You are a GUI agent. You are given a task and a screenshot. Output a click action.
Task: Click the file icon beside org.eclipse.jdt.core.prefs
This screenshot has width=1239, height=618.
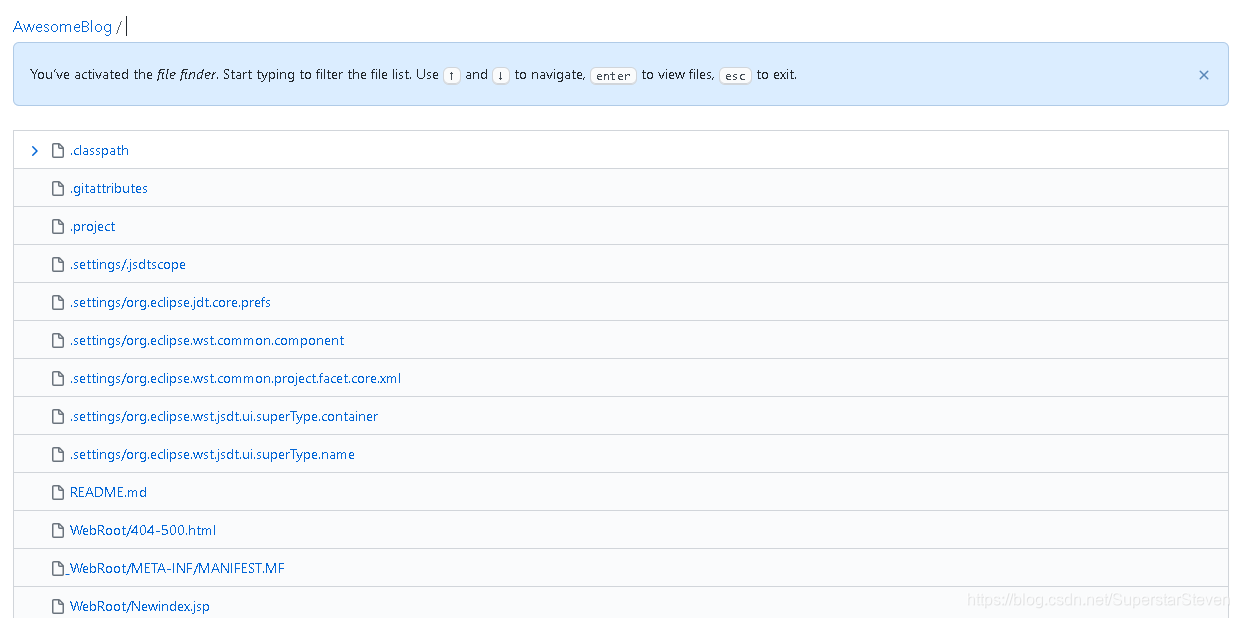pos(58,303)
